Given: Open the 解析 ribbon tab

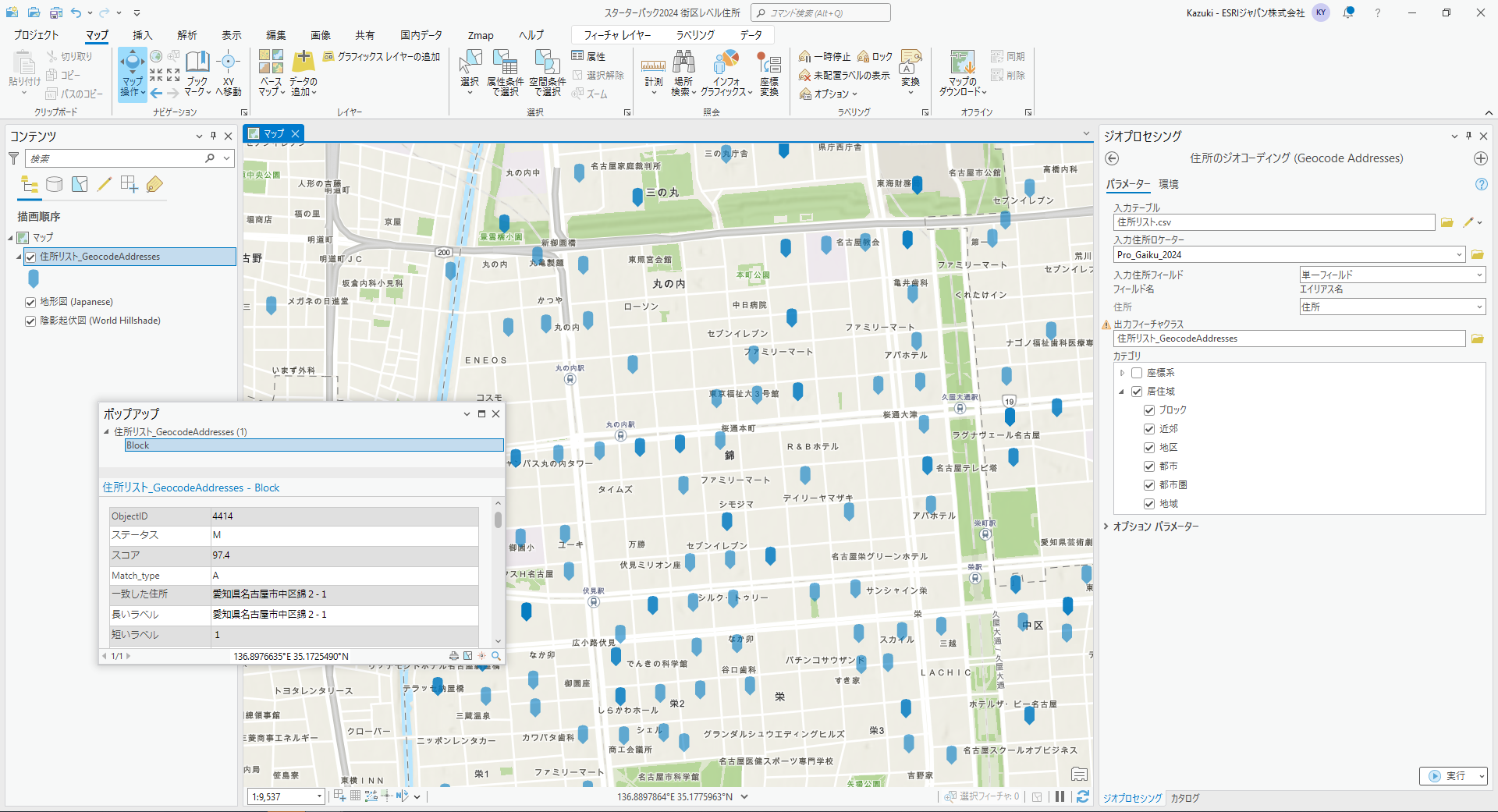Looking at the screenshot, I should (x=187, y=35).
